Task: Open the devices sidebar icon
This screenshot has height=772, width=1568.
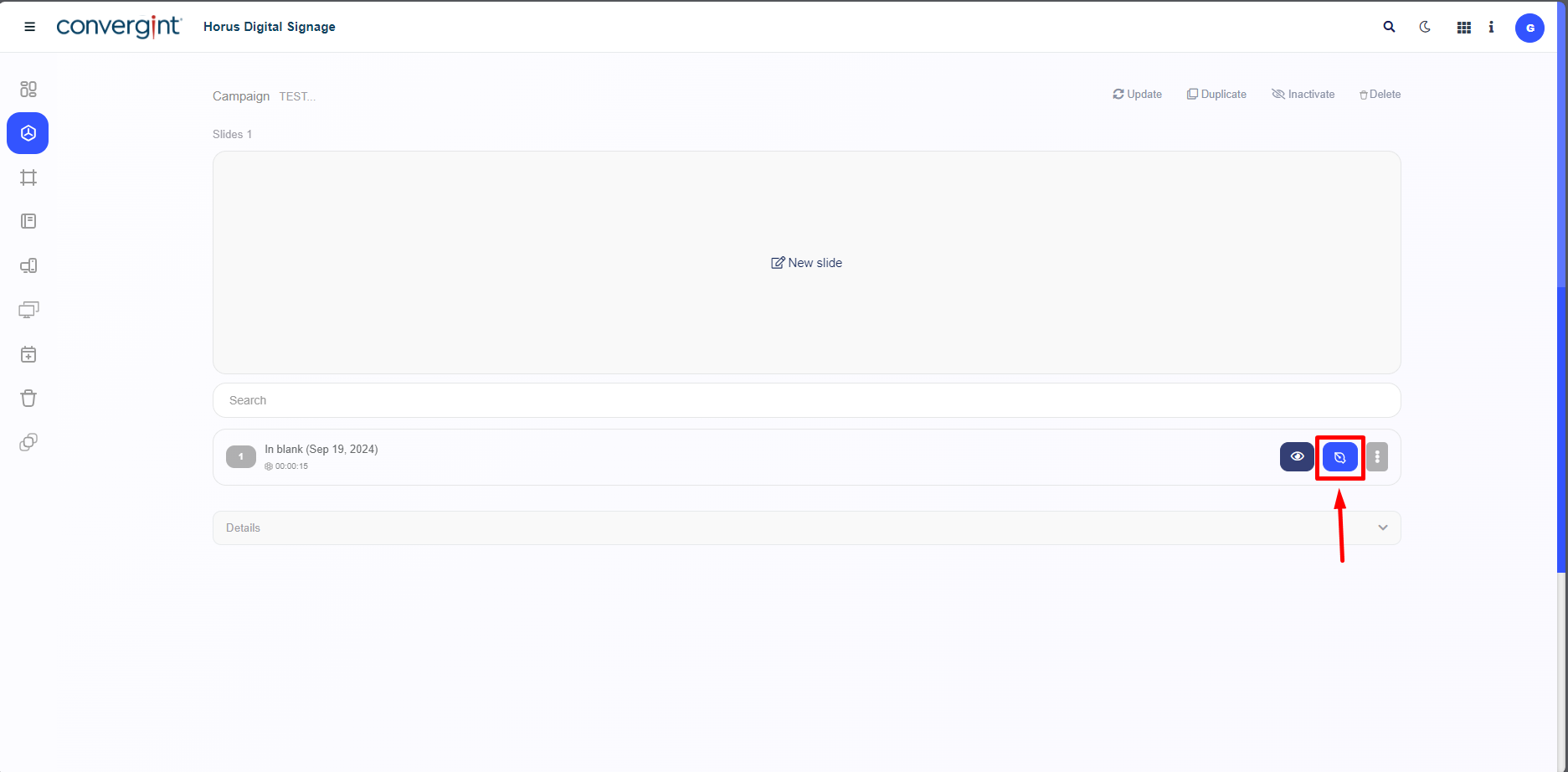Action: click(28, 266)
